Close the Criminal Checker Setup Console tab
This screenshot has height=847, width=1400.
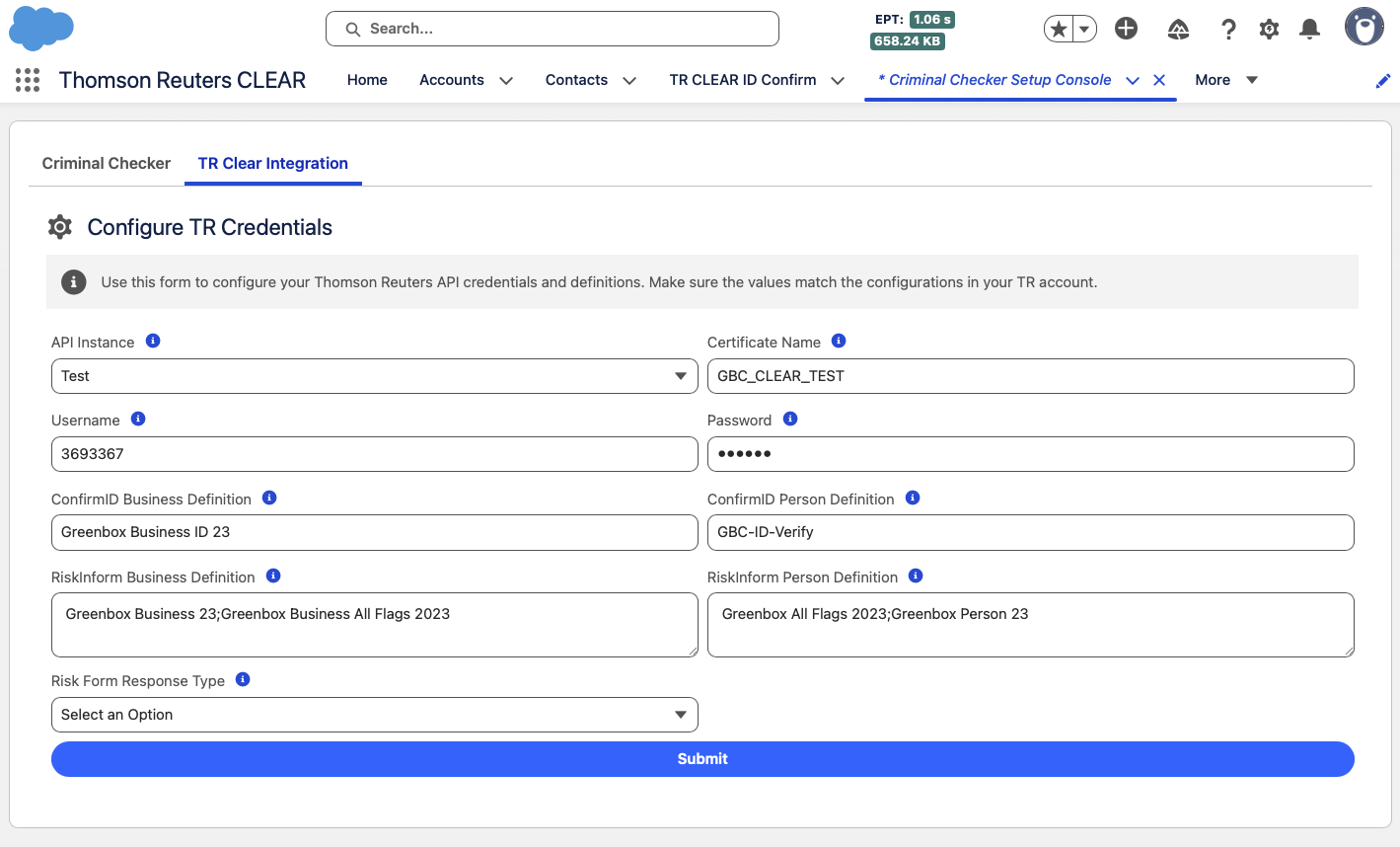[x=1159, y=80]
